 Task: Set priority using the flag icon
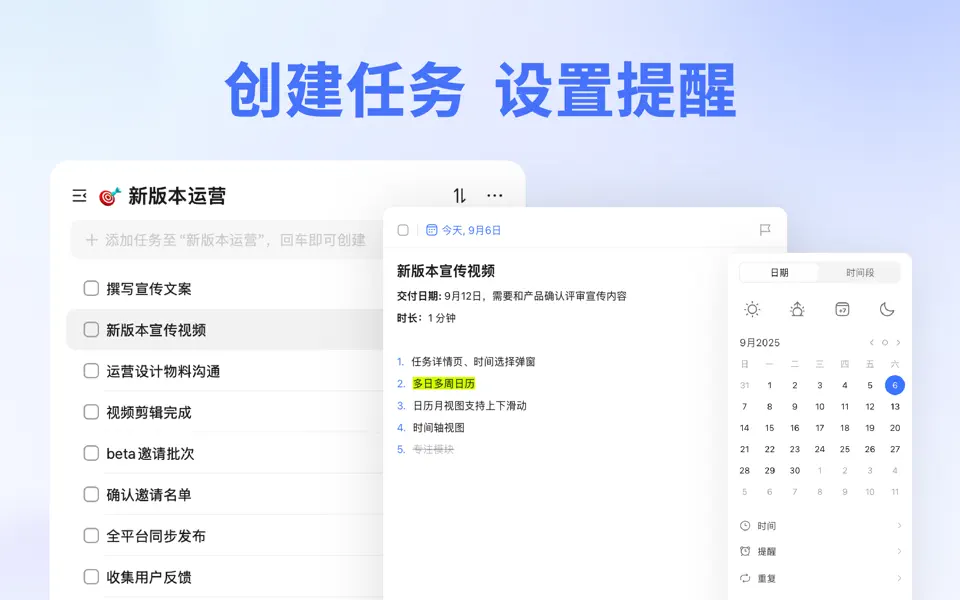pyautogui.click(x=765, y=230)
